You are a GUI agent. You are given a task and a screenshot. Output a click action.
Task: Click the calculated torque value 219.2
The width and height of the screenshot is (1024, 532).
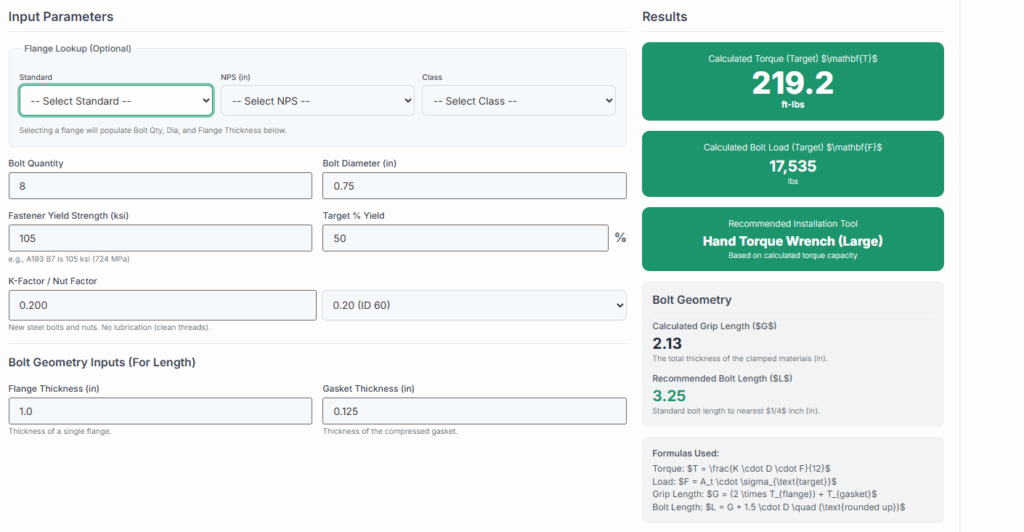(x=792, y=83)
